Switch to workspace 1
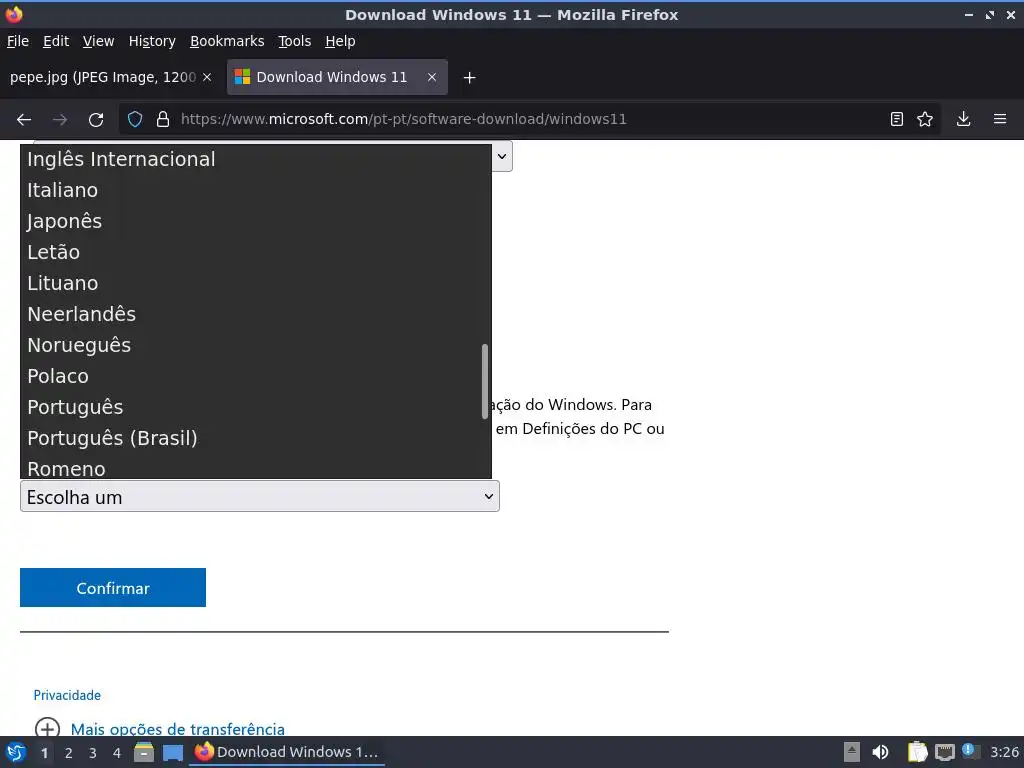The width and height of the screenshot is (1024, 768). [x=44, y=753]
